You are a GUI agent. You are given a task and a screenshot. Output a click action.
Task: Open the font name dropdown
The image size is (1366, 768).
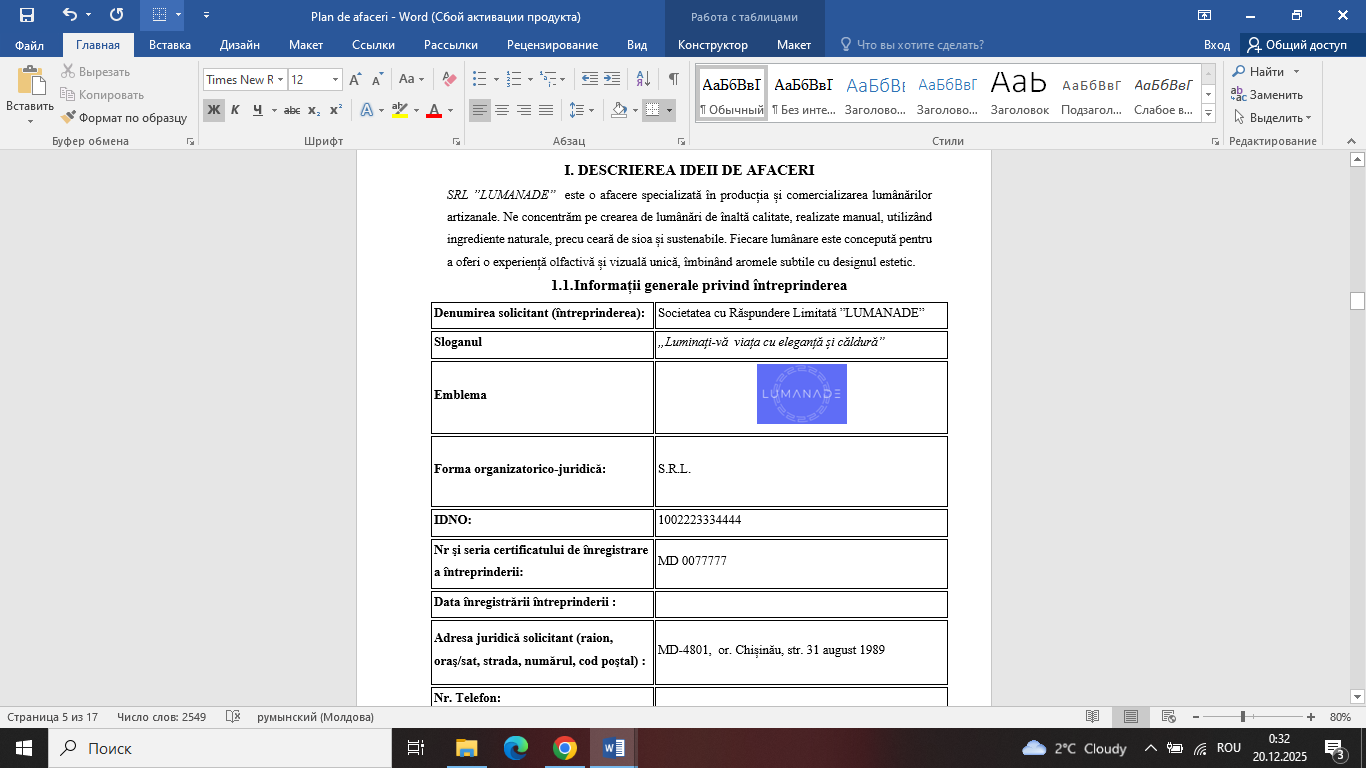click(x=281, y=80)
